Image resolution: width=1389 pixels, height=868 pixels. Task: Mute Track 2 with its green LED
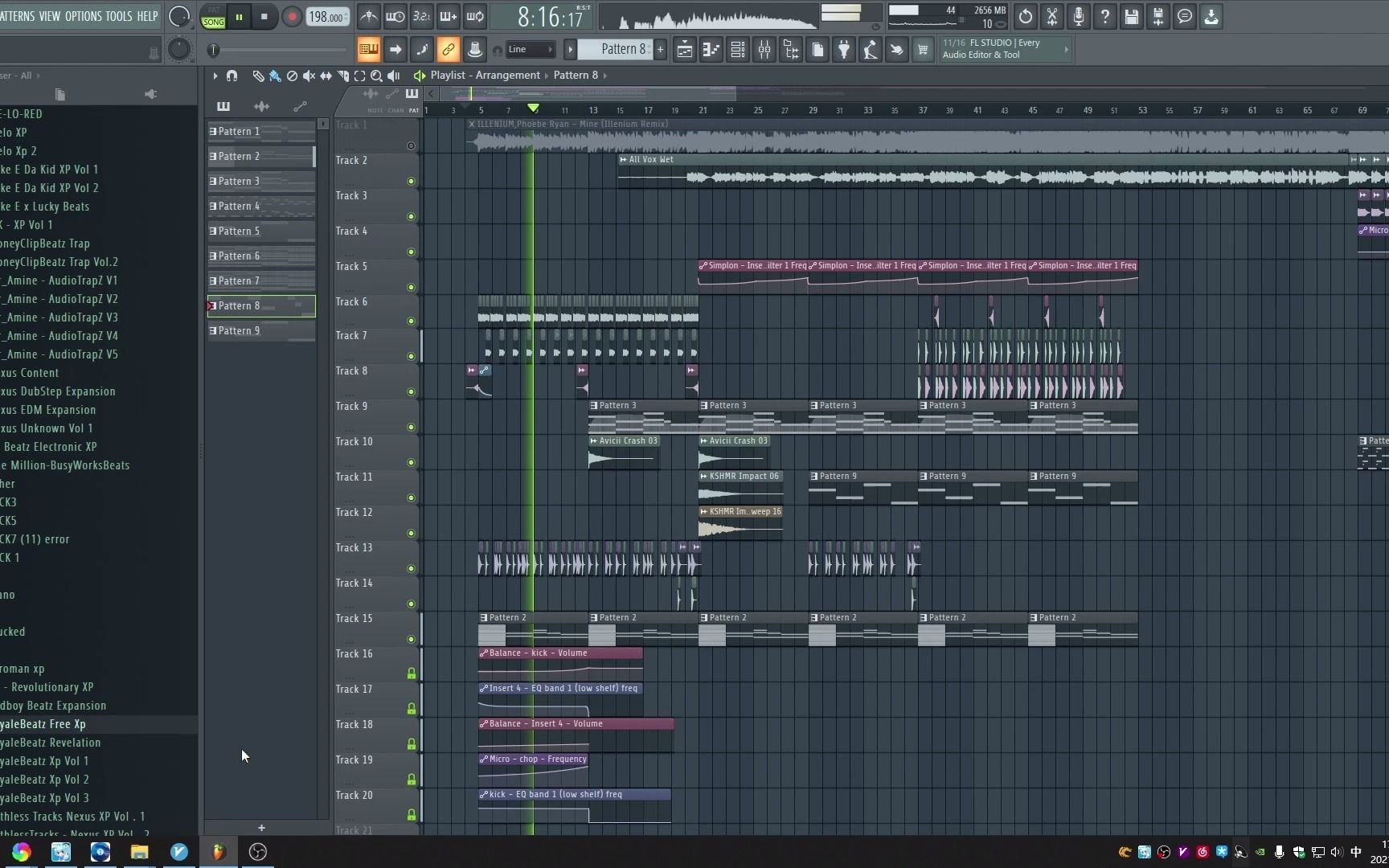click(x=411, y=182)
